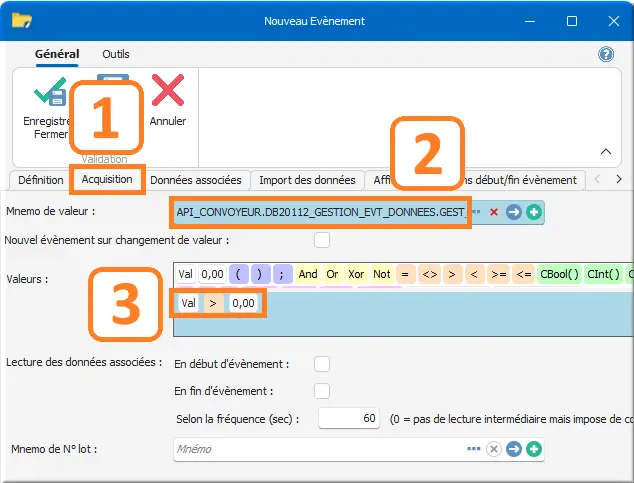The width and height of the screenshot is (634, 483).
Task: Insert the less-than operator
Action: pos(474,274)
